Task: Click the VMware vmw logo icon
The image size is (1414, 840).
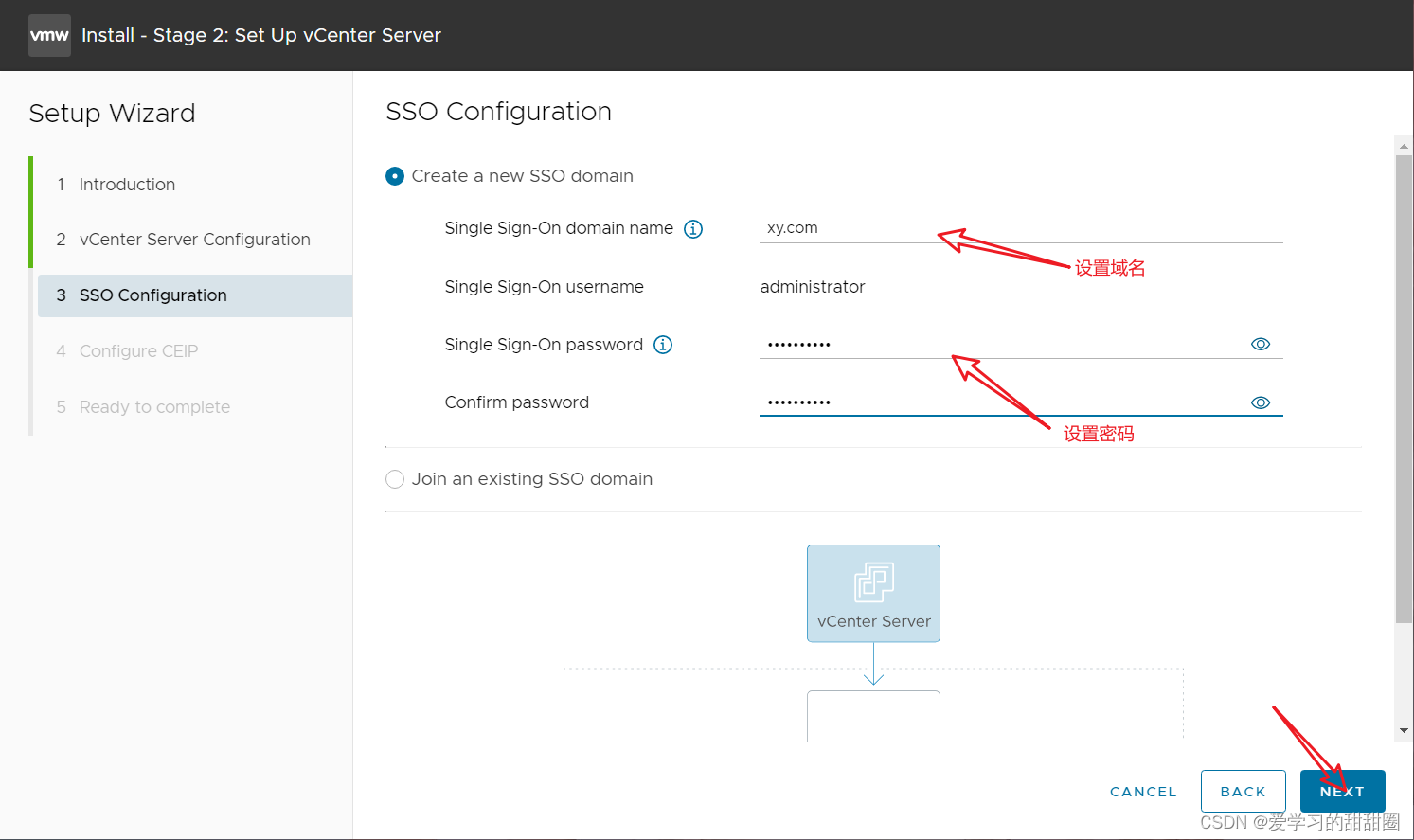Action: [49, 36]
